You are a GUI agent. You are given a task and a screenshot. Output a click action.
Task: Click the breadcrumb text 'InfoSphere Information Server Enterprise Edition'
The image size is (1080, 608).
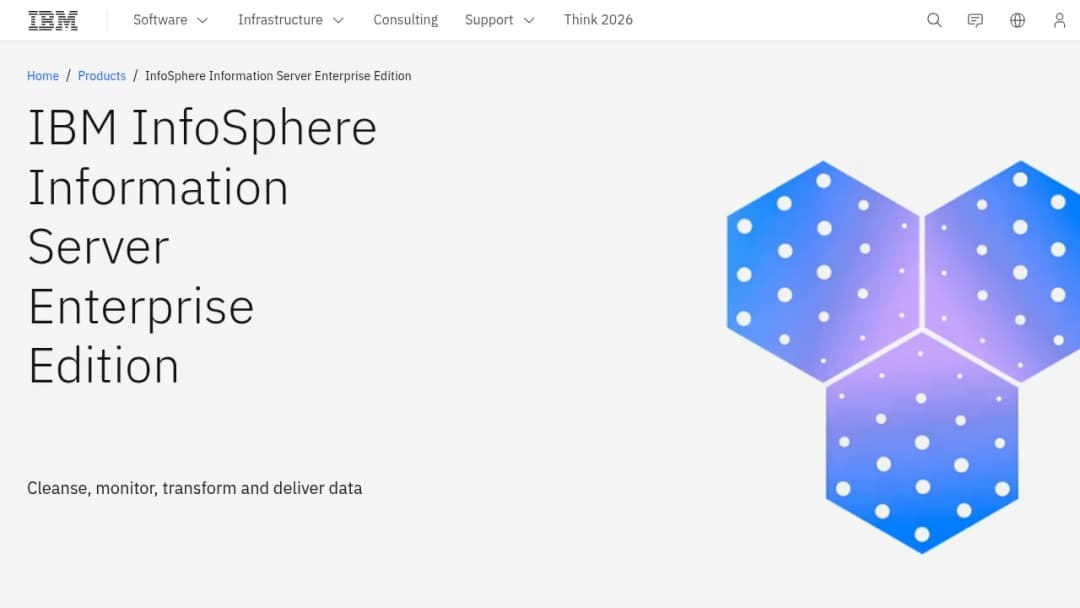click(278, 76)
